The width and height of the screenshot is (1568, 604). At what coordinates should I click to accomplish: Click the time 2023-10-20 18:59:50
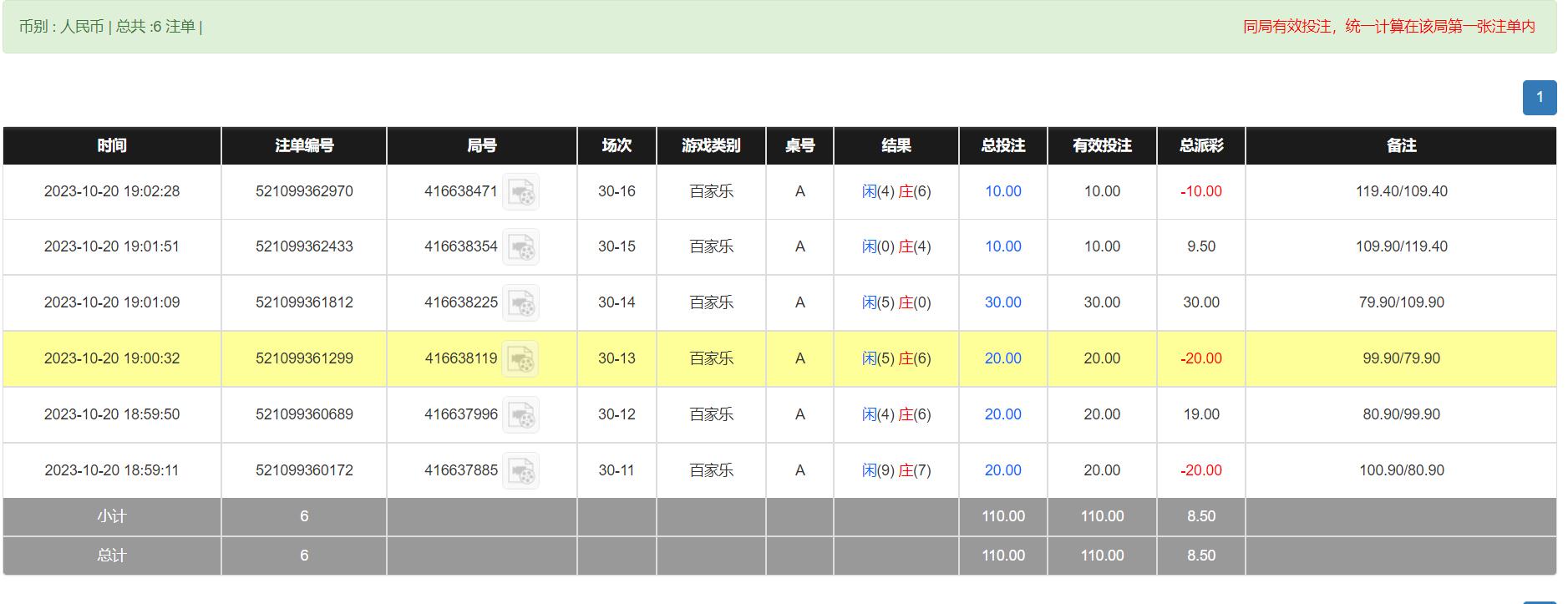pyautogui.click(x=112, y=414)
